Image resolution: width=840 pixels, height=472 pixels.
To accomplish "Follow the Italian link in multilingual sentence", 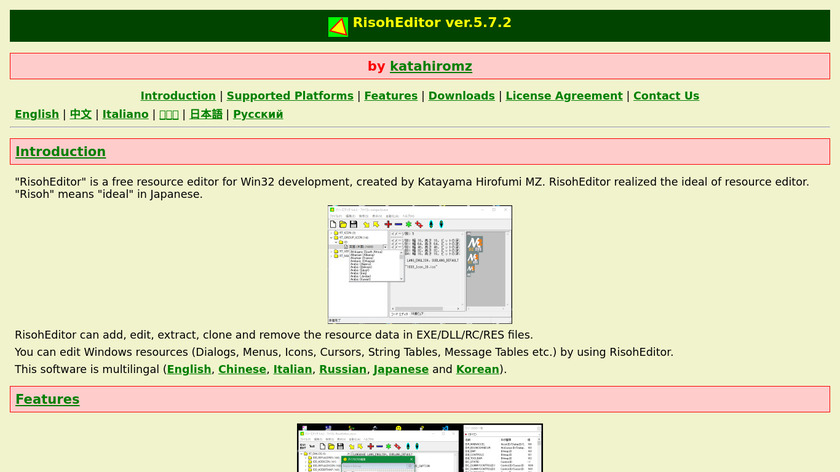I will [292, 369].
